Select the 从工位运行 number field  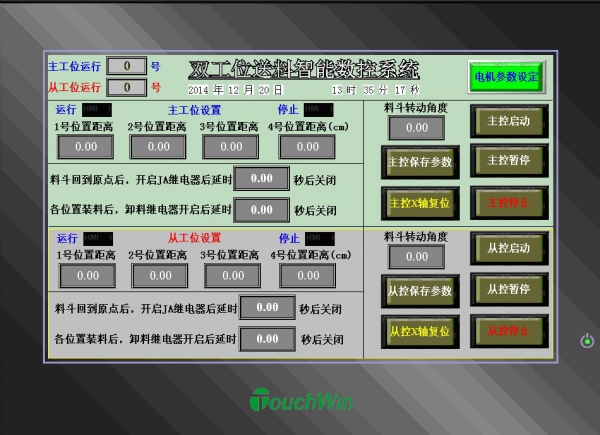pos(126,87)
